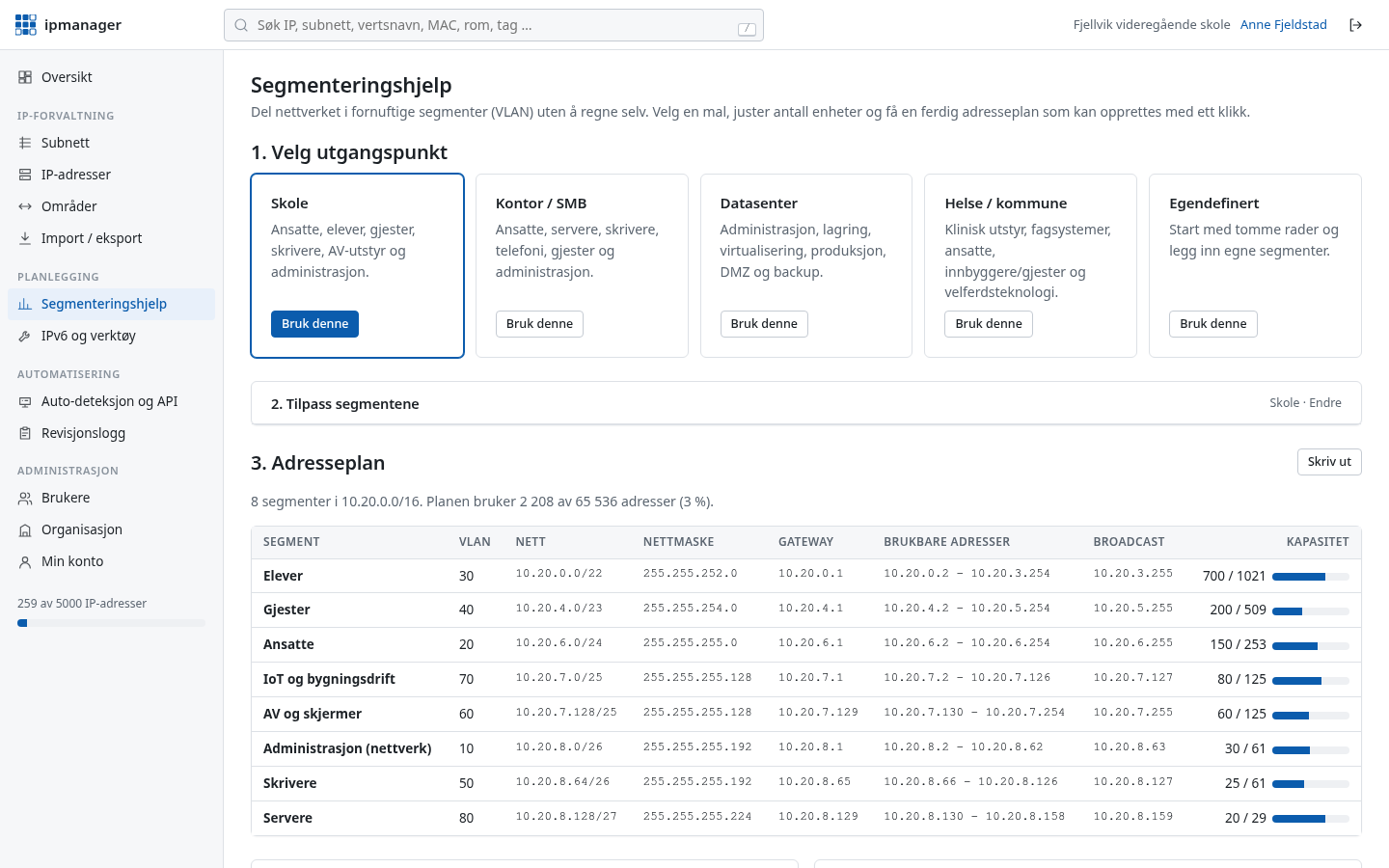This screenshot has height=868, width=1389.
Task: Click the slash shortcut badge in search
Action: [747, 29]
